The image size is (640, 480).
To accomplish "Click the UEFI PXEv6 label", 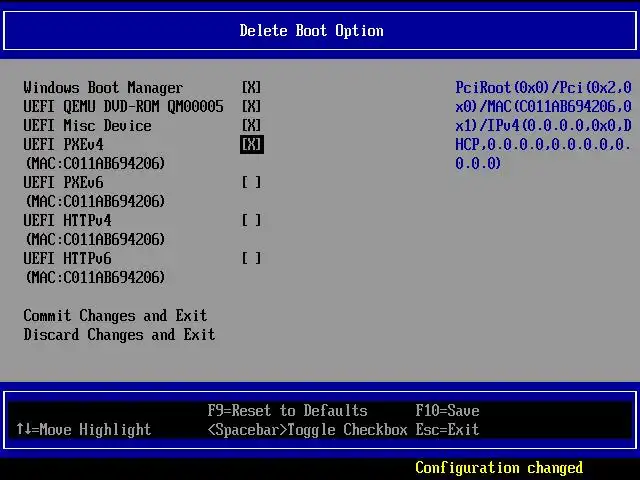I will [63, 182].
